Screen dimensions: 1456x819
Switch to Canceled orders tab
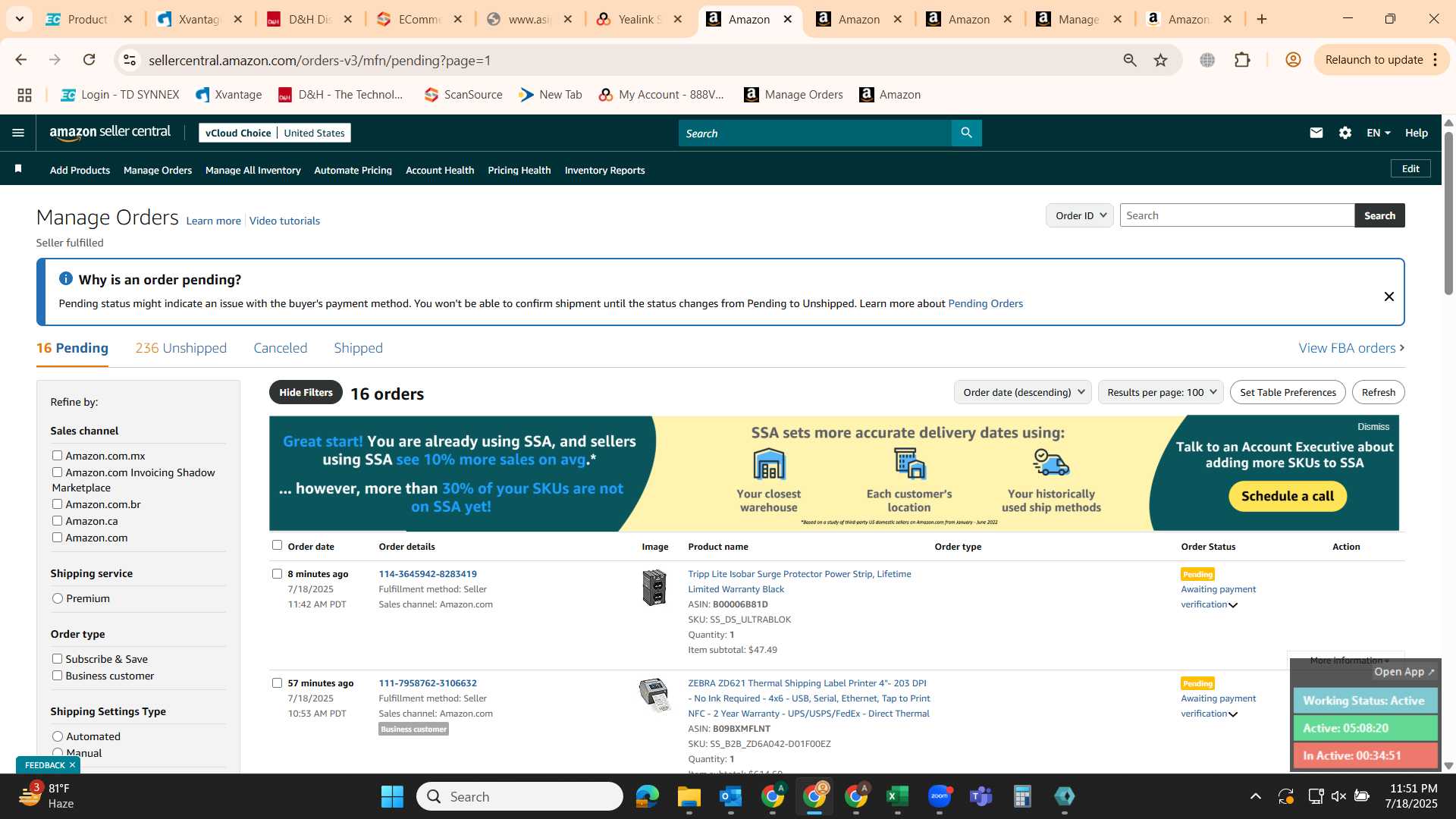point(280,348)
